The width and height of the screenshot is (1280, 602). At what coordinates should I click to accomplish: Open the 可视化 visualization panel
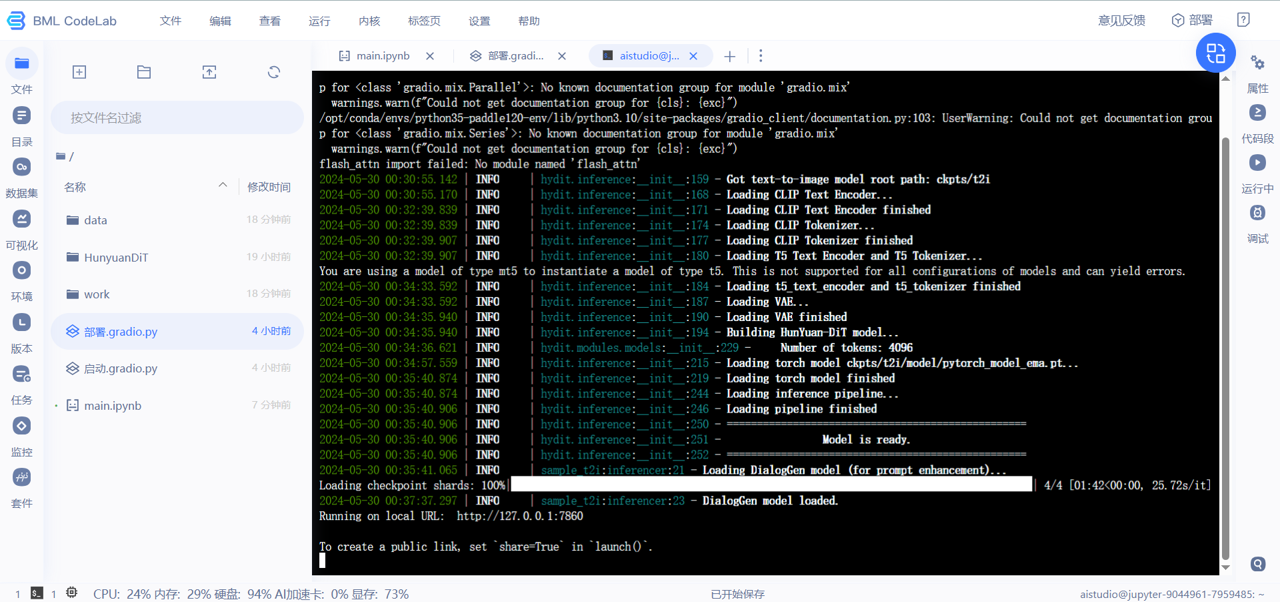tap(21, 229)
